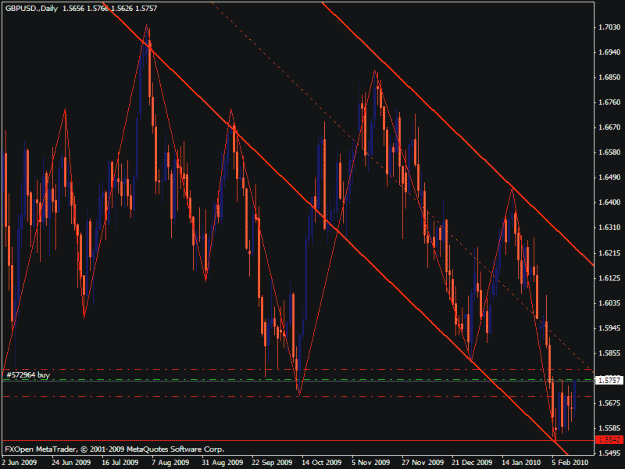Click the 22 Sep 2009 date label
The height and width of the screenshot is (469, 625).
(271, 462)
